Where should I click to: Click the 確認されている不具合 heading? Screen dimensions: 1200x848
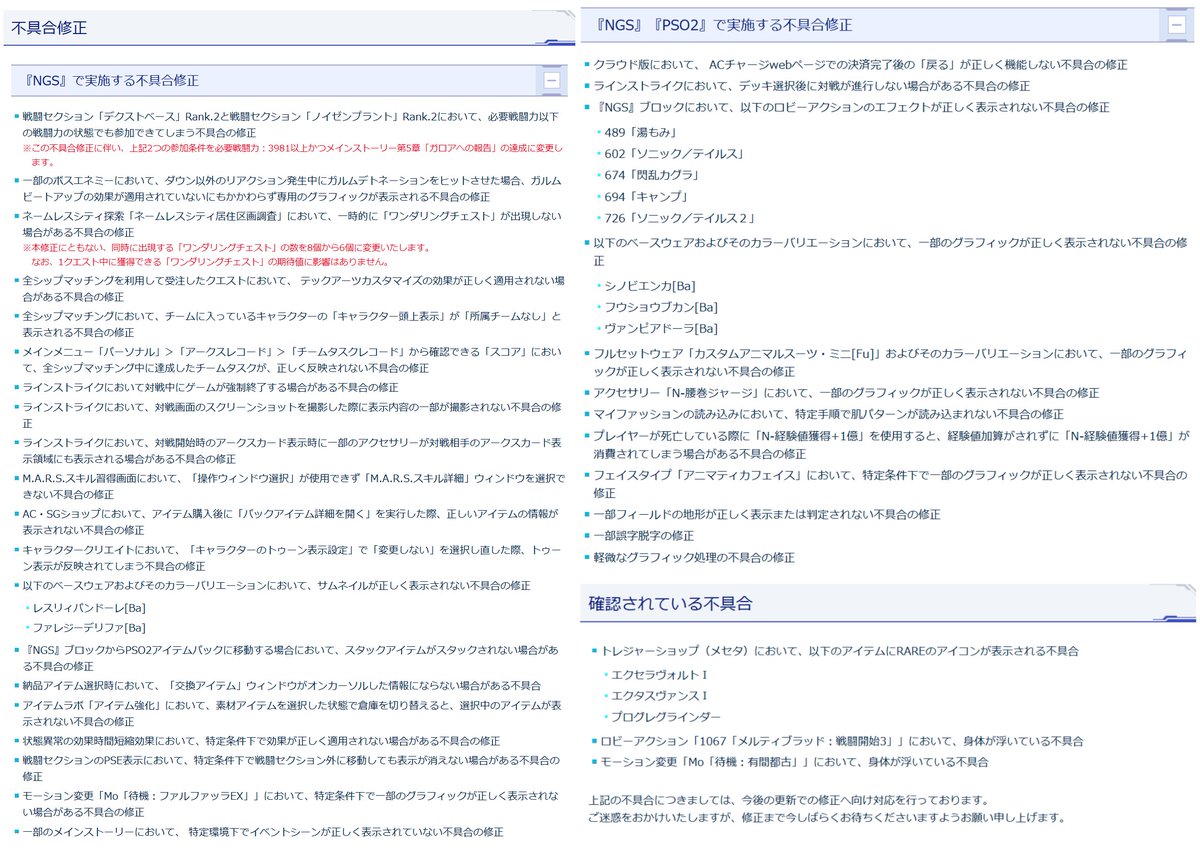[x=669, y=604]
